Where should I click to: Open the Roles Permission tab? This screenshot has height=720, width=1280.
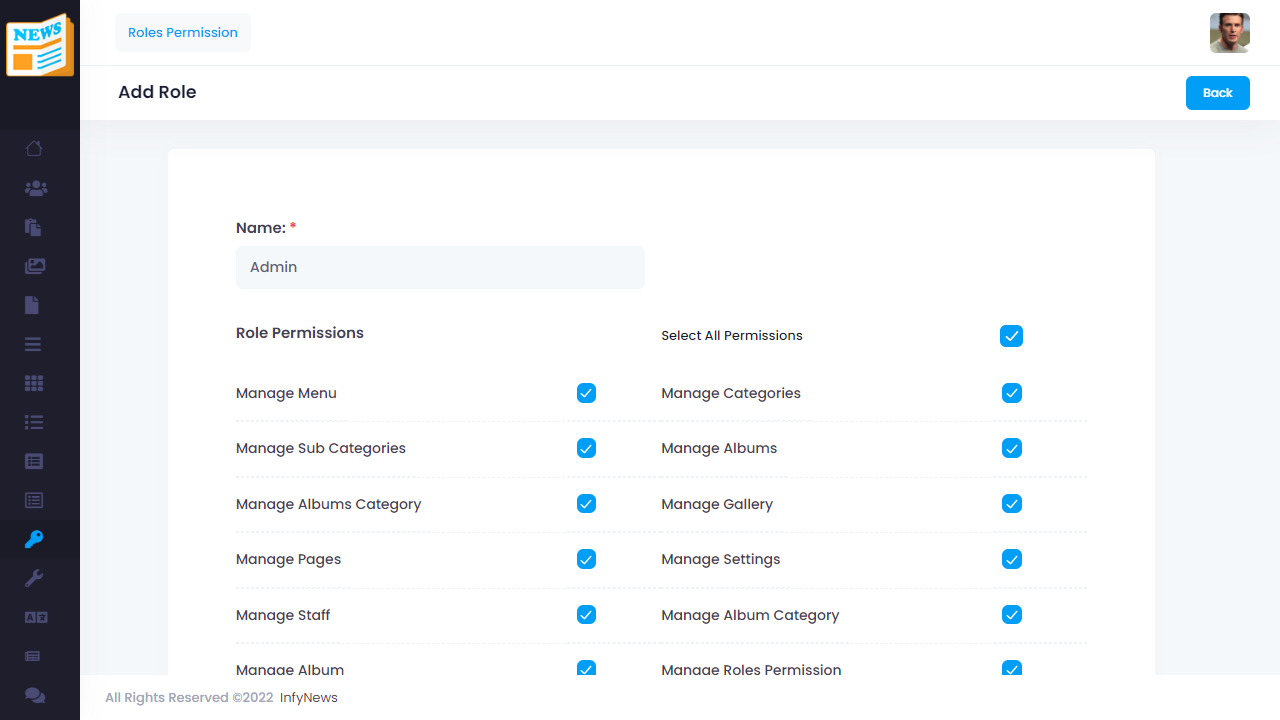tap(183, 33)
